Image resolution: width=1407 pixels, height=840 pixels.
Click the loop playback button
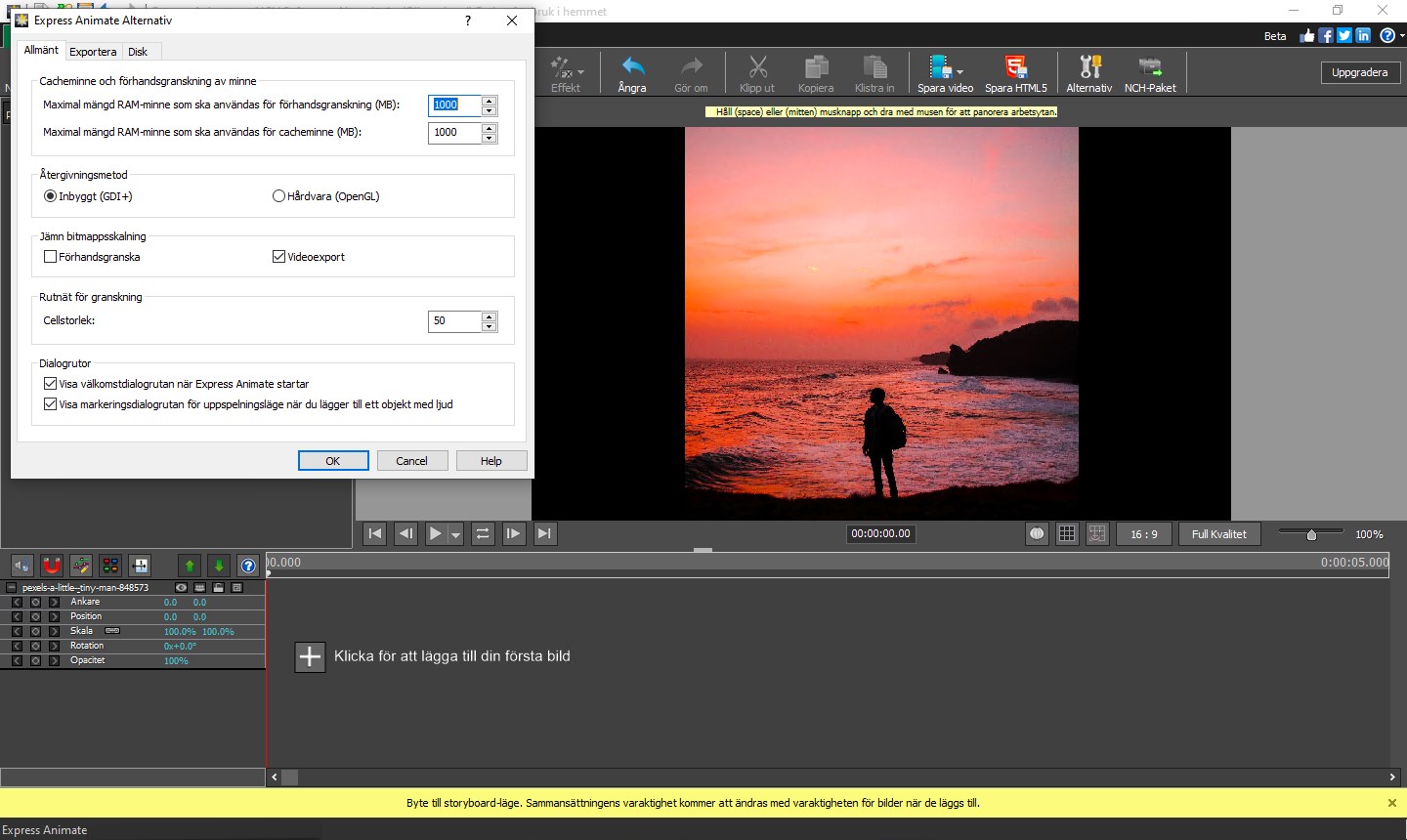pyautogui.click(x=483, y=533)
